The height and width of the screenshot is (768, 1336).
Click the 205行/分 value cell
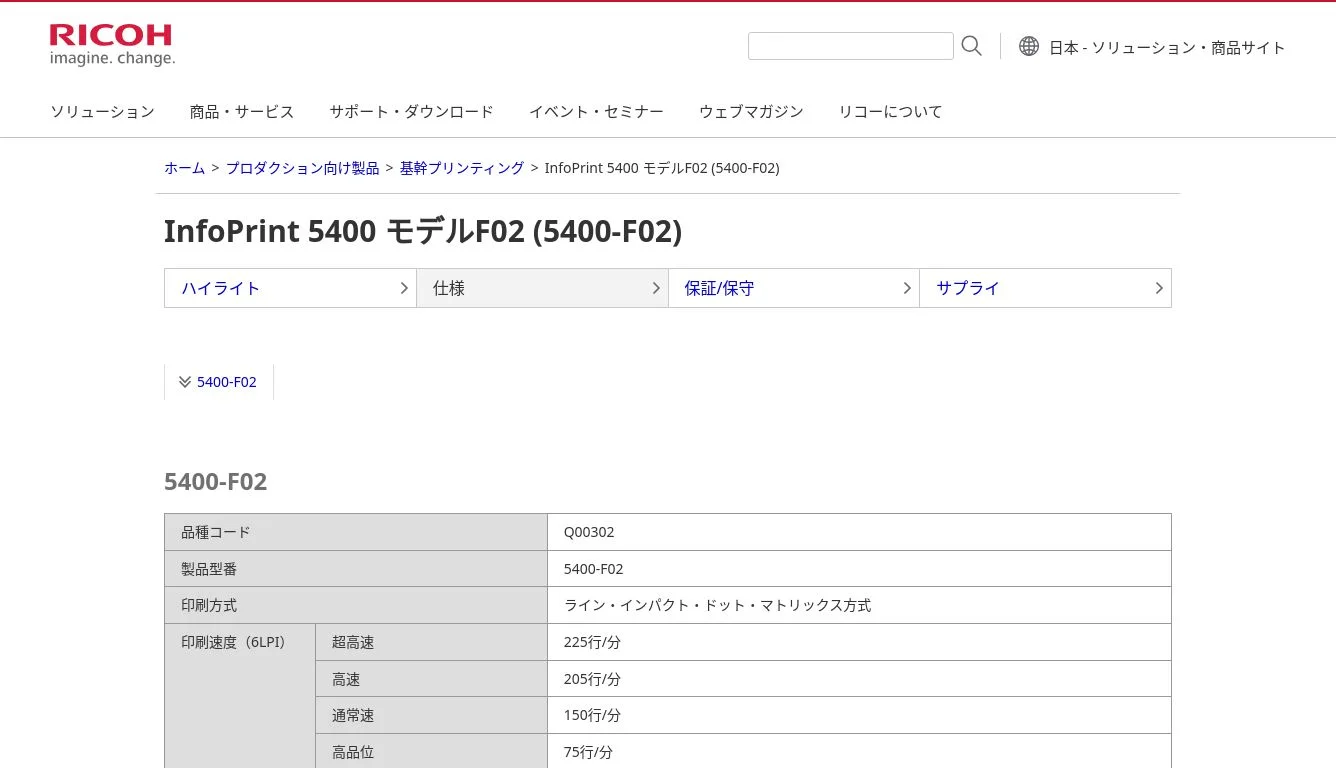point(859,679)
